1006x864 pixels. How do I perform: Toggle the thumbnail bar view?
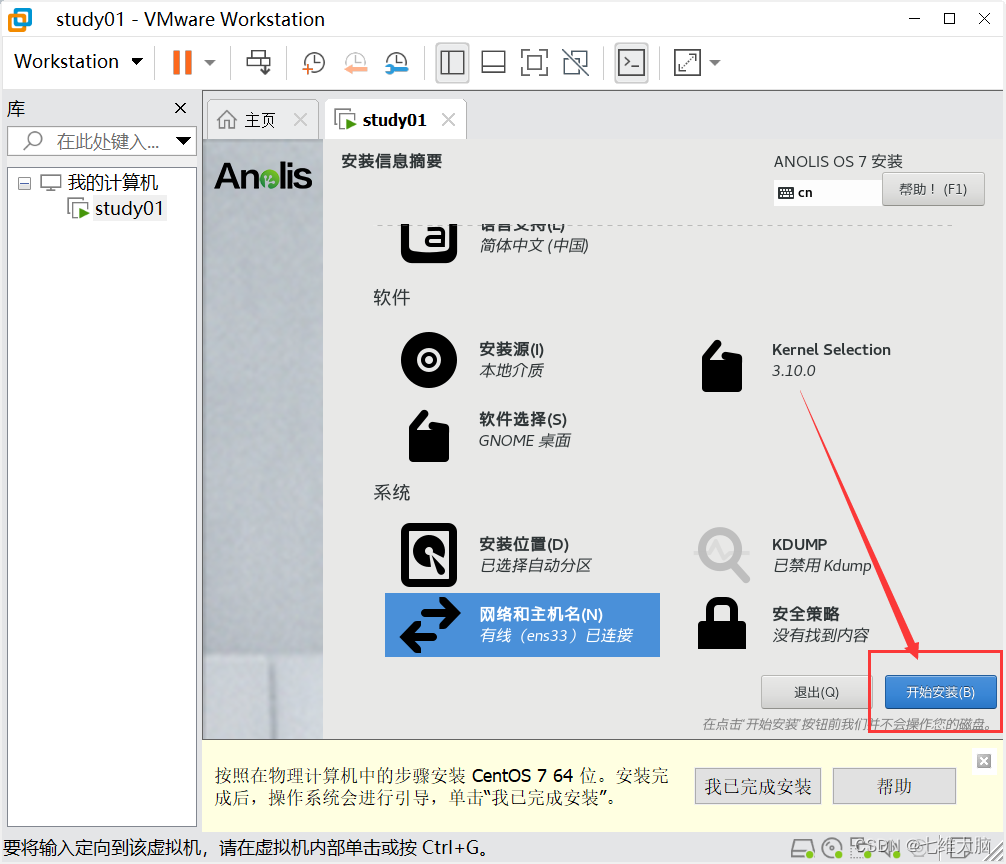493,63
